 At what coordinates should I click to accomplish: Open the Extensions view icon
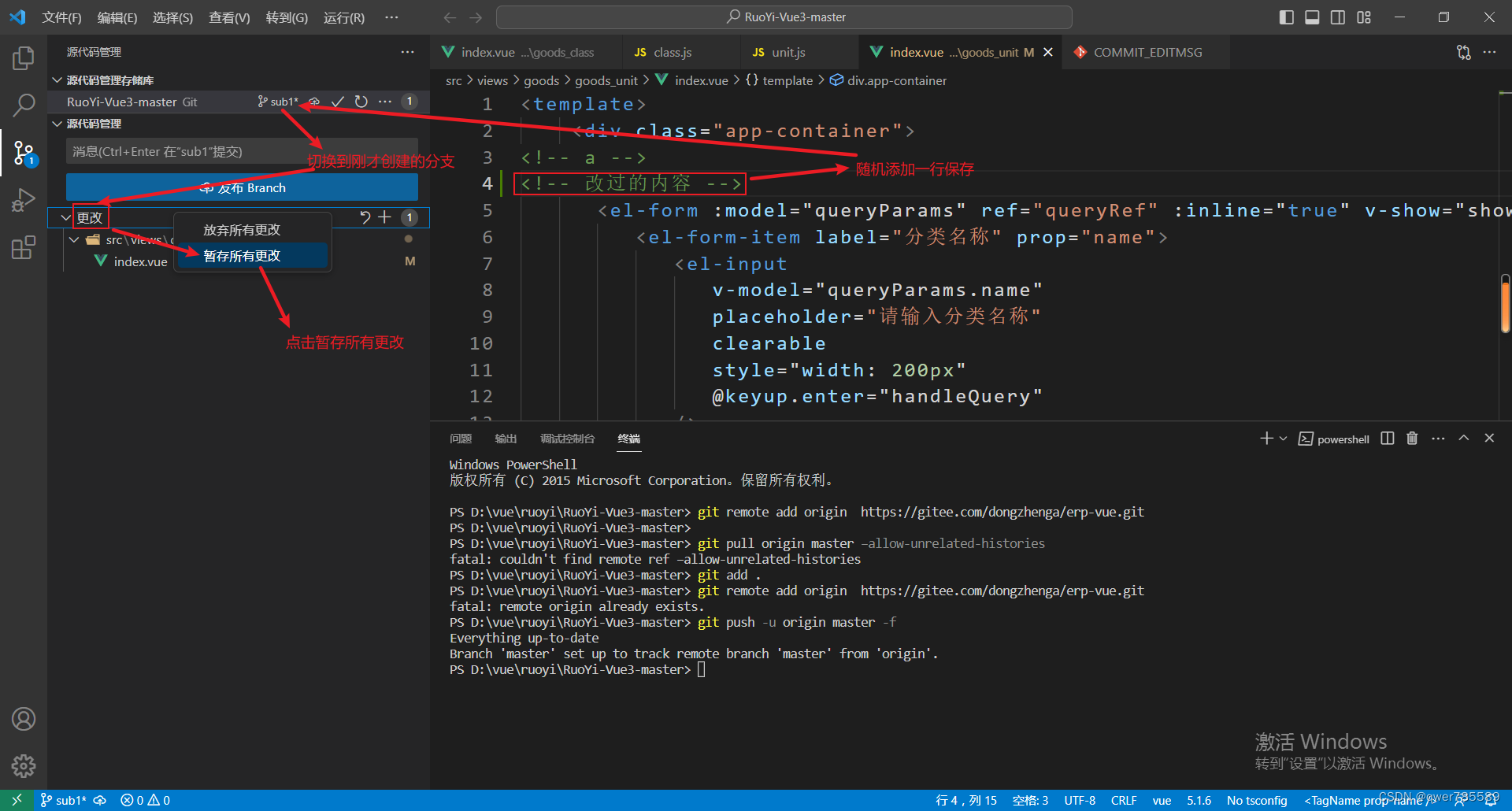tap(24, 247)
